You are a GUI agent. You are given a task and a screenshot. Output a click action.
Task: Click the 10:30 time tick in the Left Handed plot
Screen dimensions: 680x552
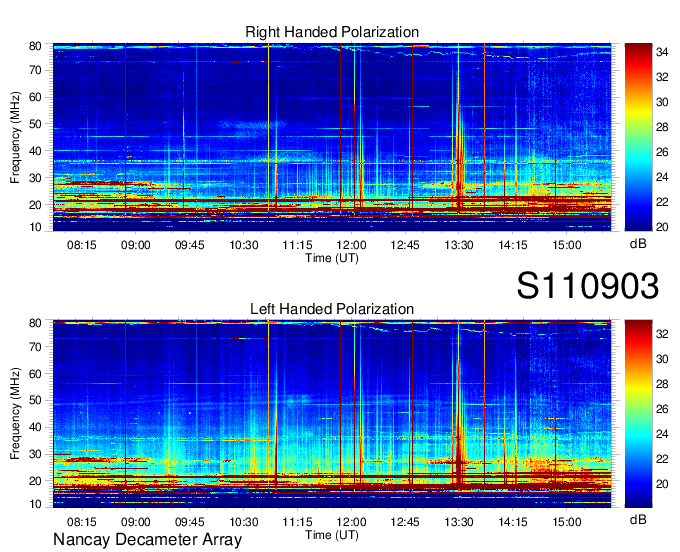244,522
